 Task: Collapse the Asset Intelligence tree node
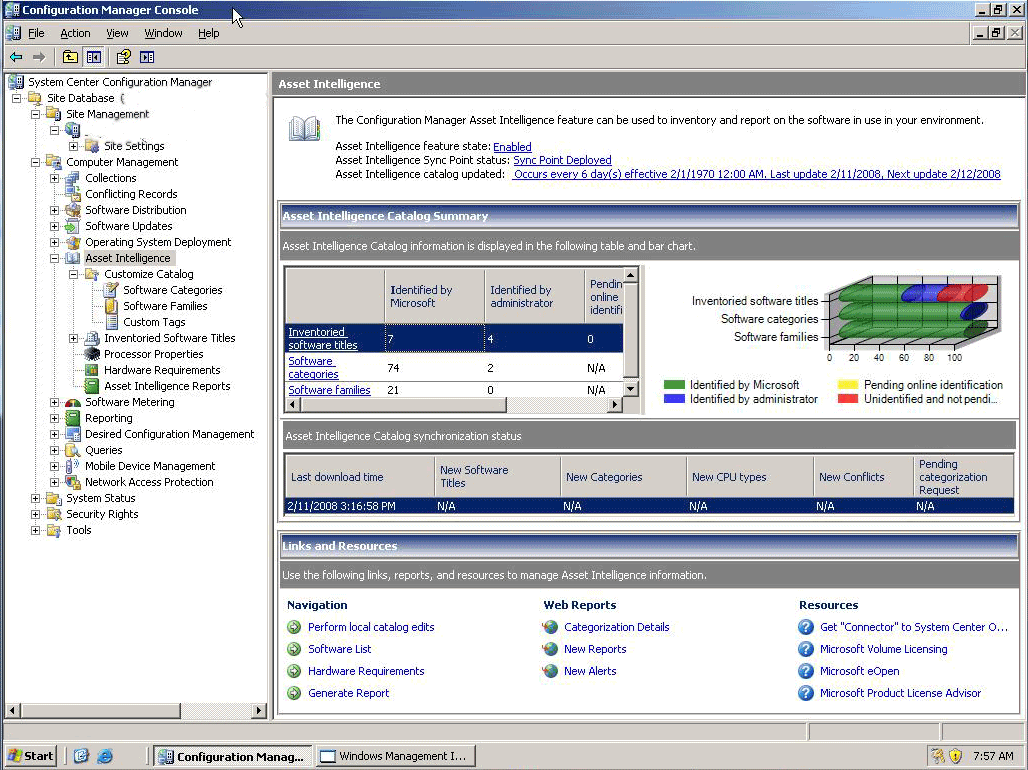pos(55,258)
